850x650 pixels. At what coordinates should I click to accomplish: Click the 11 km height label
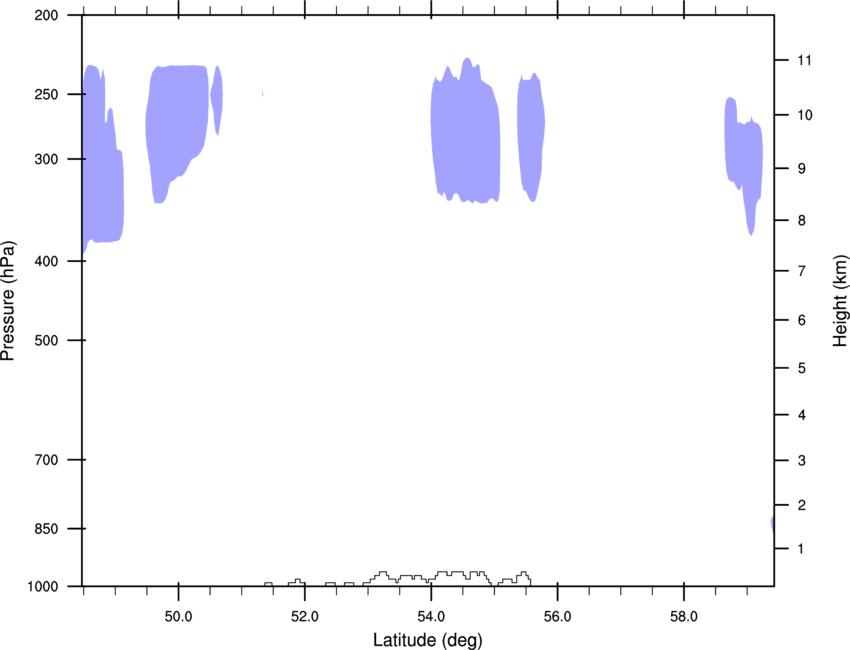pyautogui.click(x=804, y=60)
